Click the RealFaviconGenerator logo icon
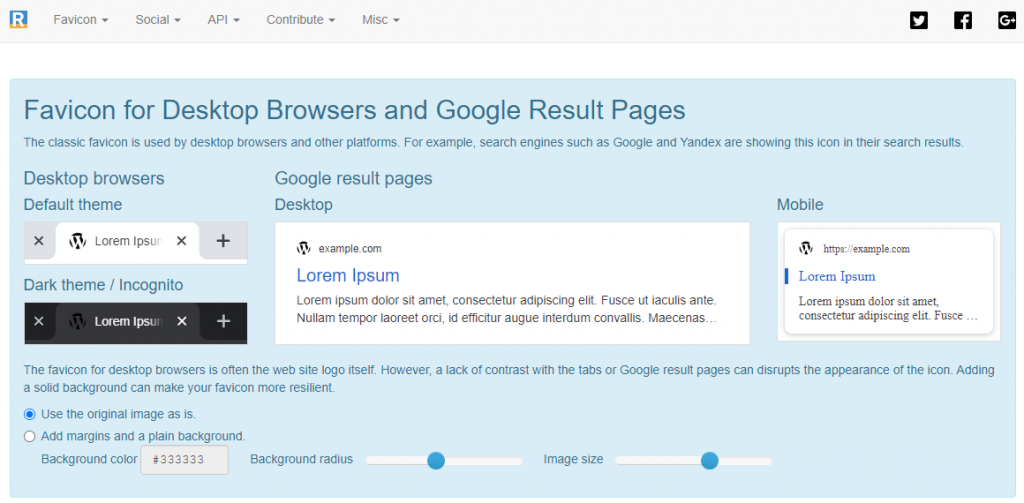1024x503 pixels. (18, 19)
